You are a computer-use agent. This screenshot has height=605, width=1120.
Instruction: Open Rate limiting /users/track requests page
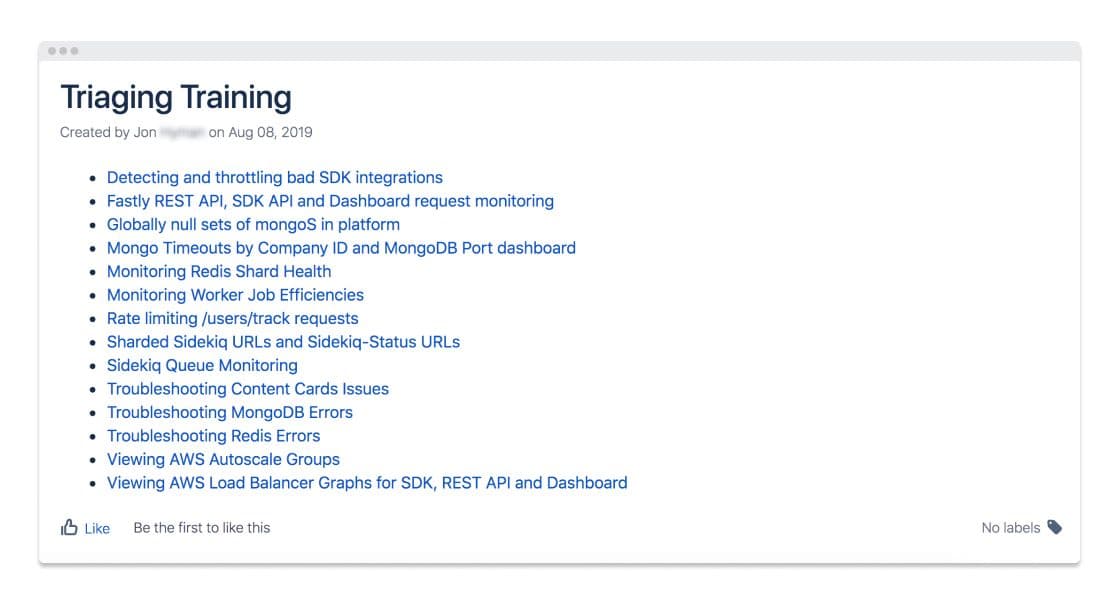point(232,318)
